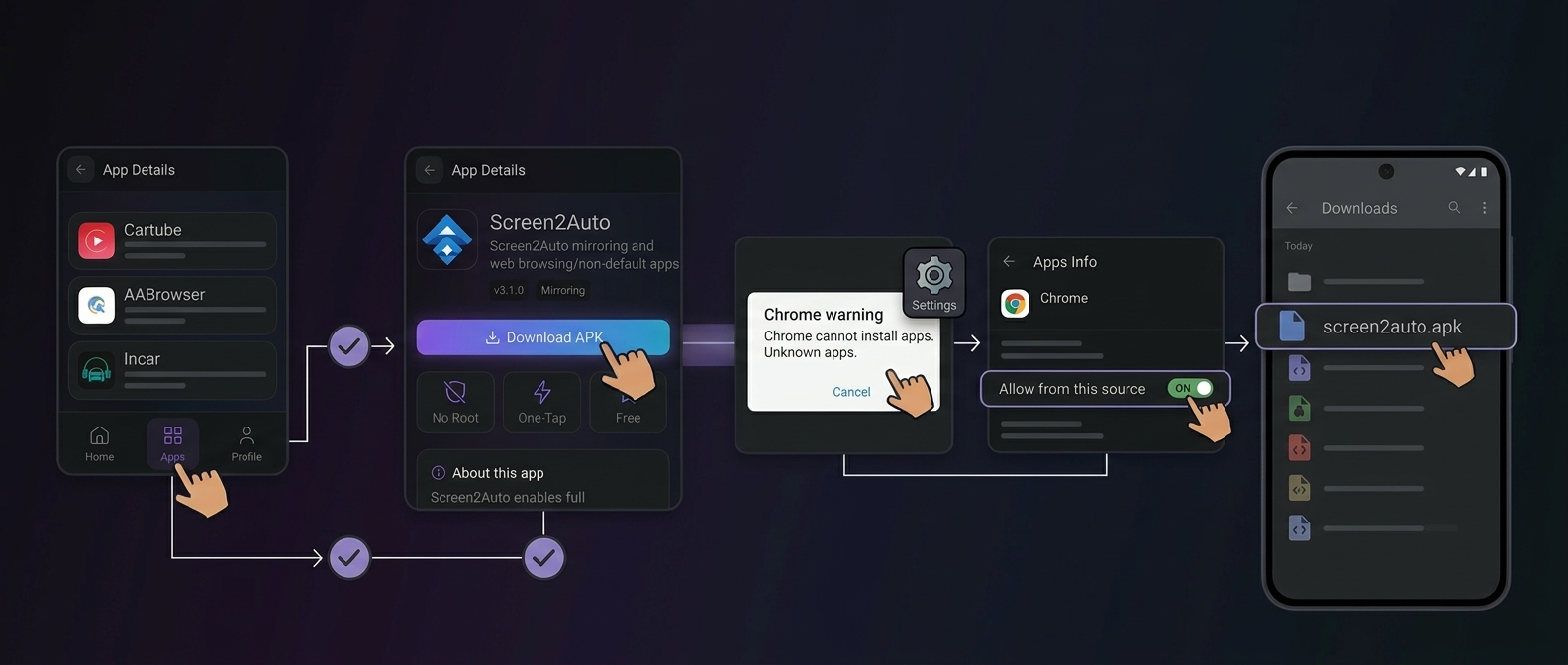
Task: Tap the screen2auto.apk file icon
Action: [1292, 326]
